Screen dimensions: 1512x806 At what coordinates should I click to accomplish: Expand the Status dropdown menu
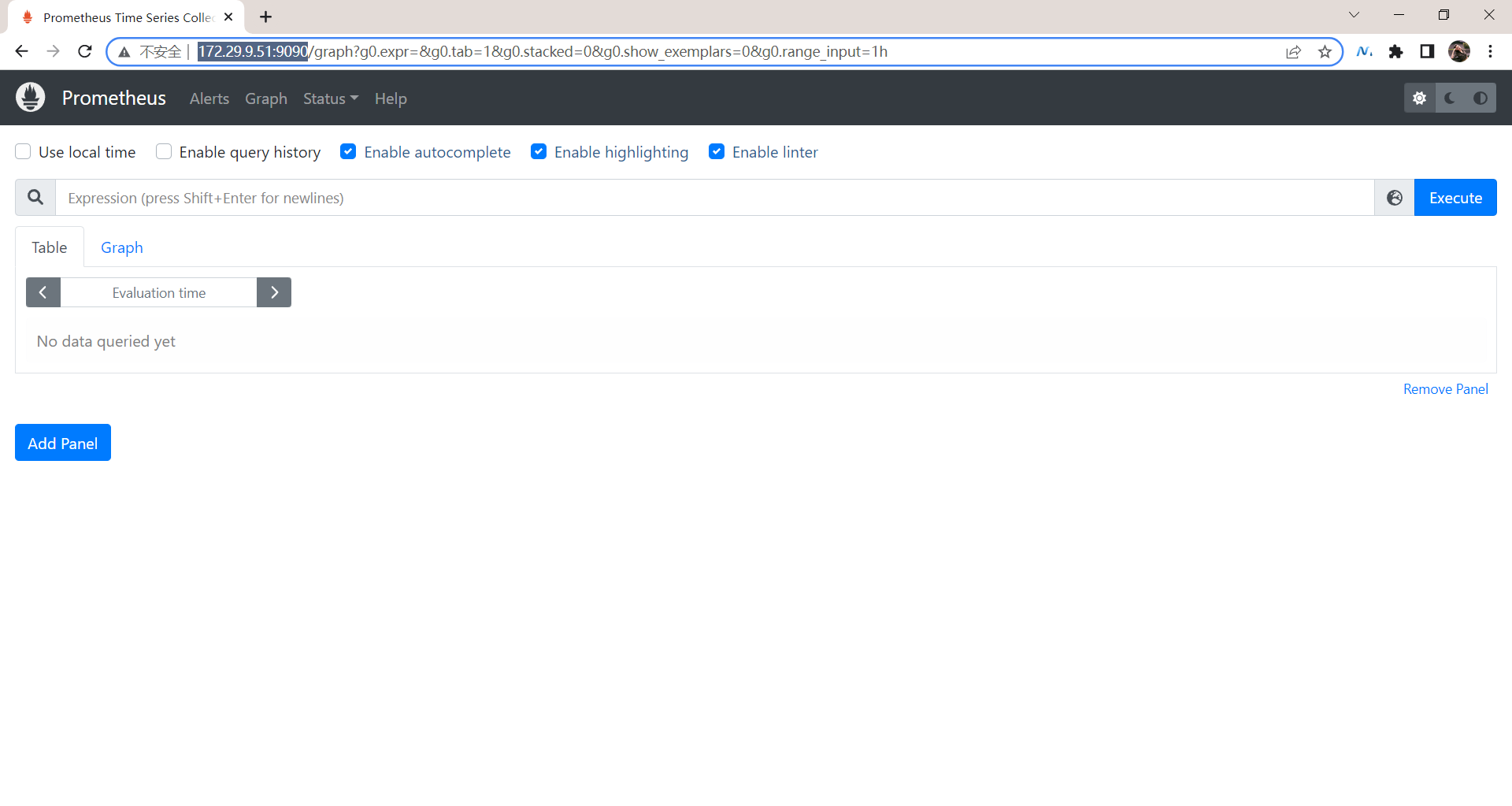pos(331,98)
